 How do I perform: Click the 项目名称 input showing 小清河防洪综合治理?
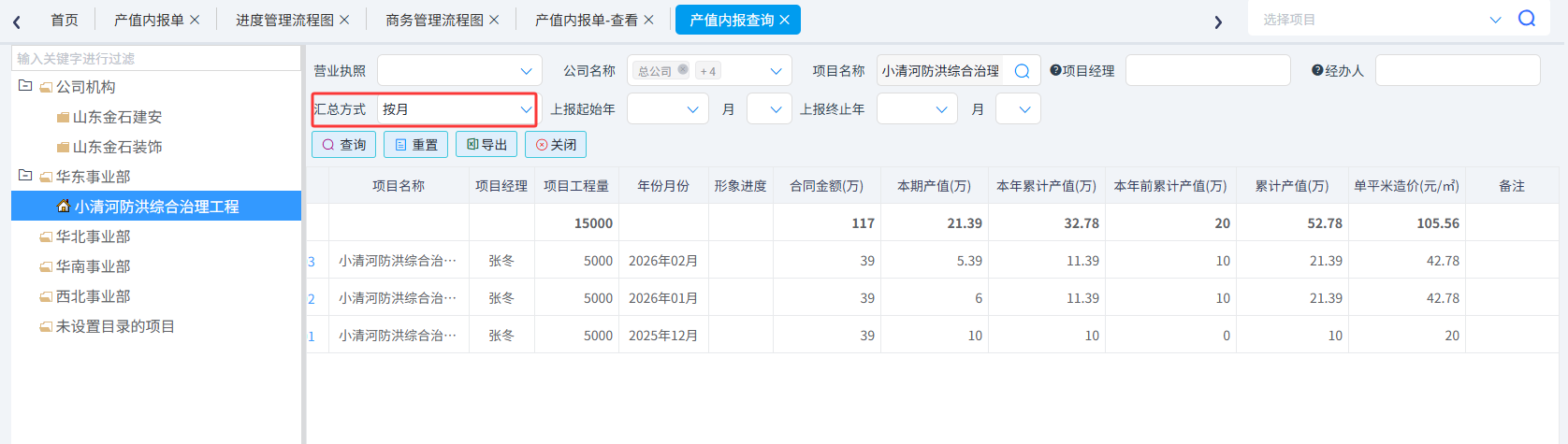coord(941,71)
